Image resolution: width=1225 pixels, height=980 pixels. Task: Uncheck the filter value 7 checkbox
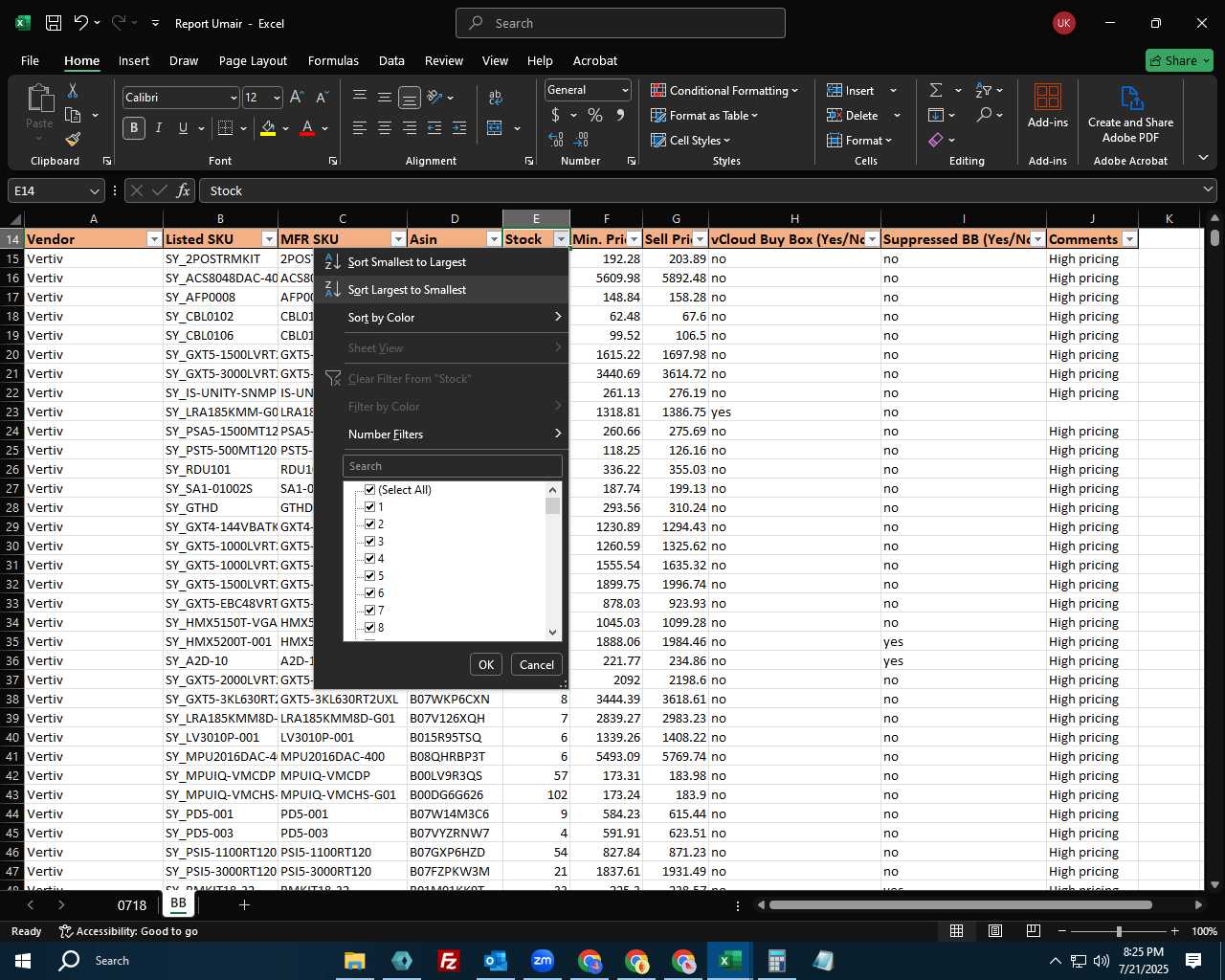pos(369,610)
